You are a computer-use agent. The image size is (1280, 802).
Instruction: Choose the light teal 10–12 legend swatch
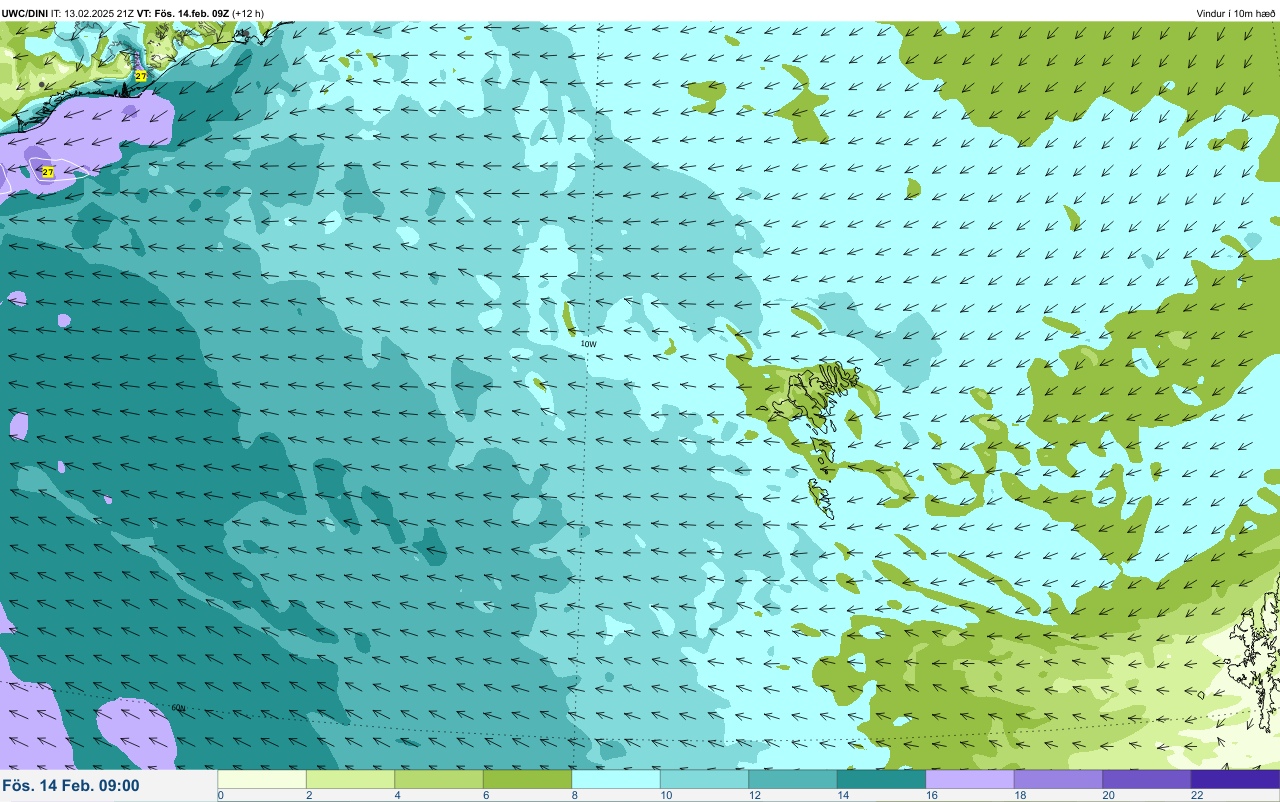click(704, 779)
